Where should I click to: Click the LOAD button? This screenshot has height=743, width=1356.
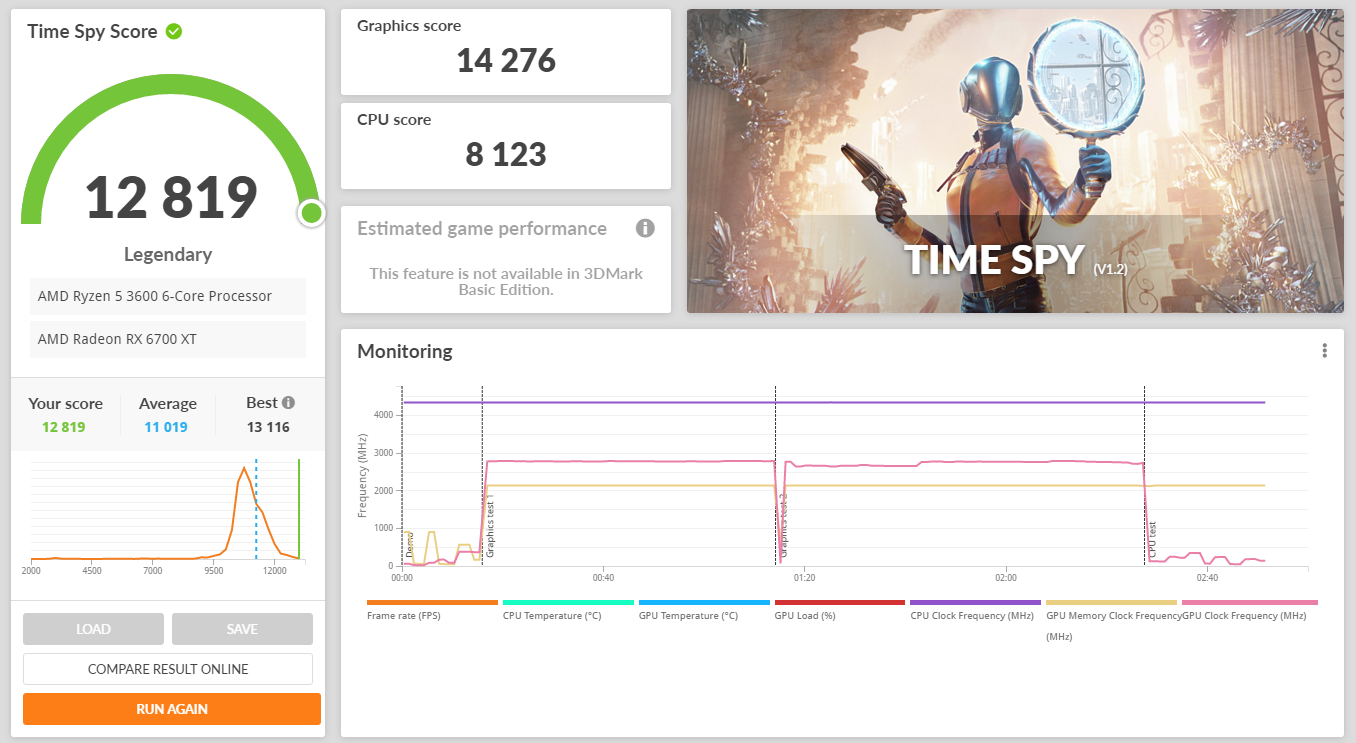[93, 629]
